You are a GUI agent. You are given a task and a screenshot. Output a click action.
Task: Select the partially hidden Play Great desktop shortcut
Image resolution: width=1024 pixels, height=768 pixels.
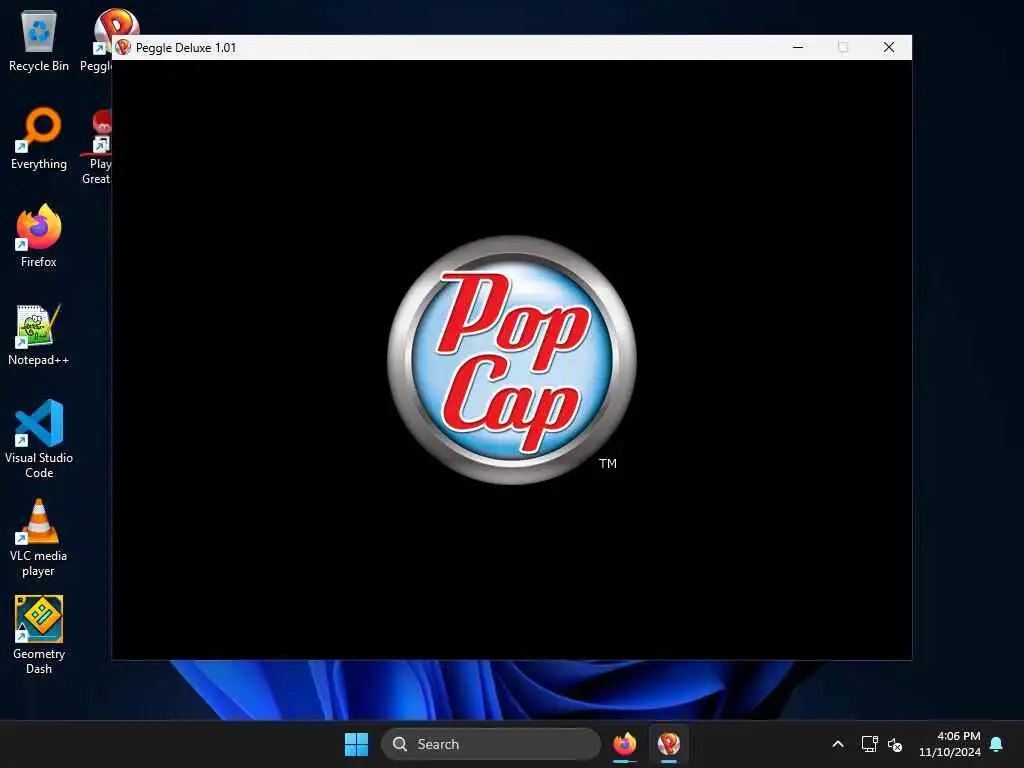point(97,147)
